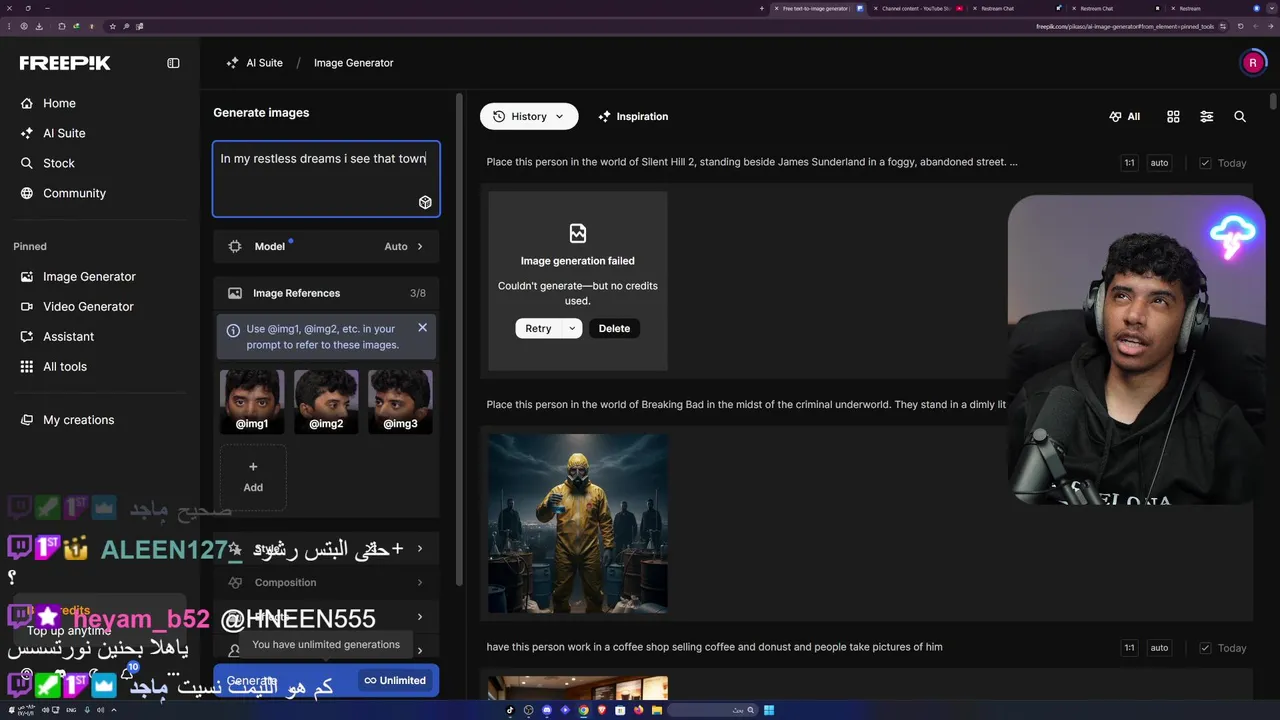The image size is (1280, 720).
Task: Click the Breaking Bad prompt text
Action: [x=746, y=405]
